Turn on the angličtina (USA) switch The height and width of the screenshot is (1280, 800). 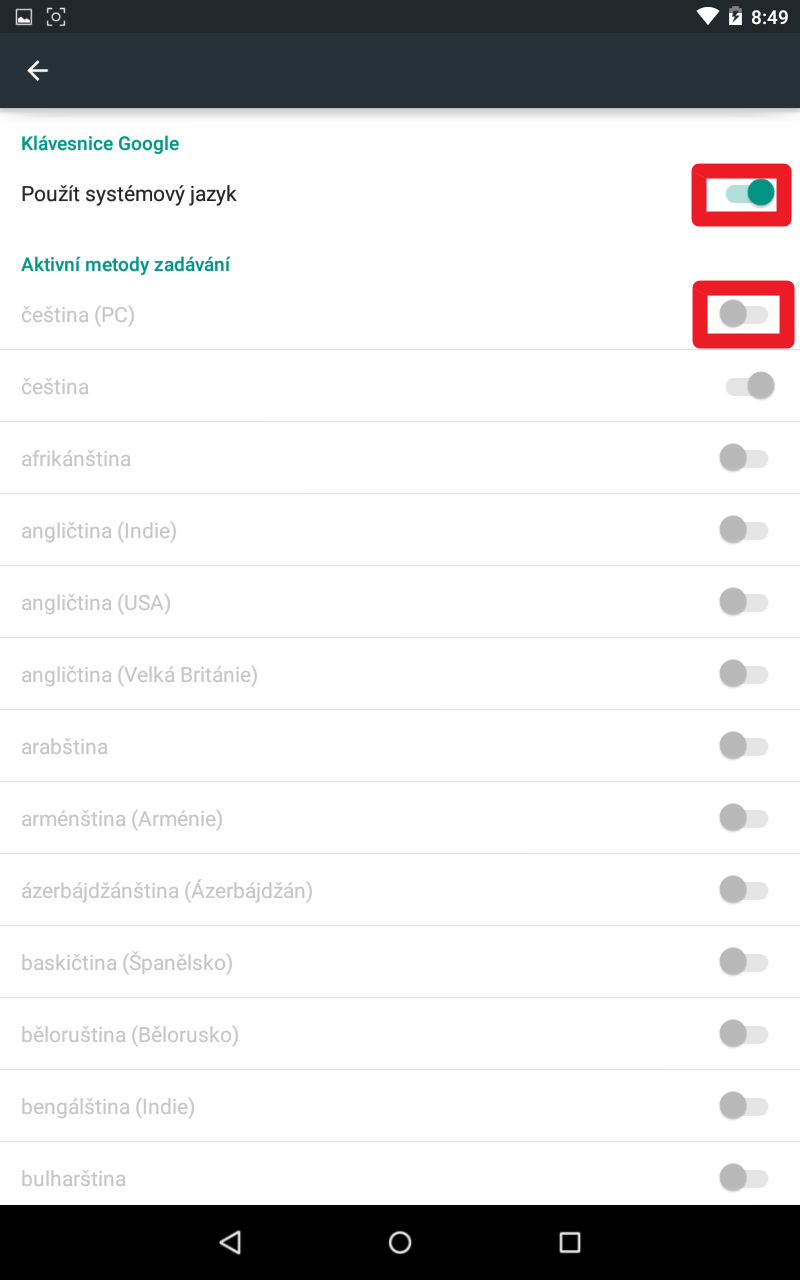(x=743, y=602)
